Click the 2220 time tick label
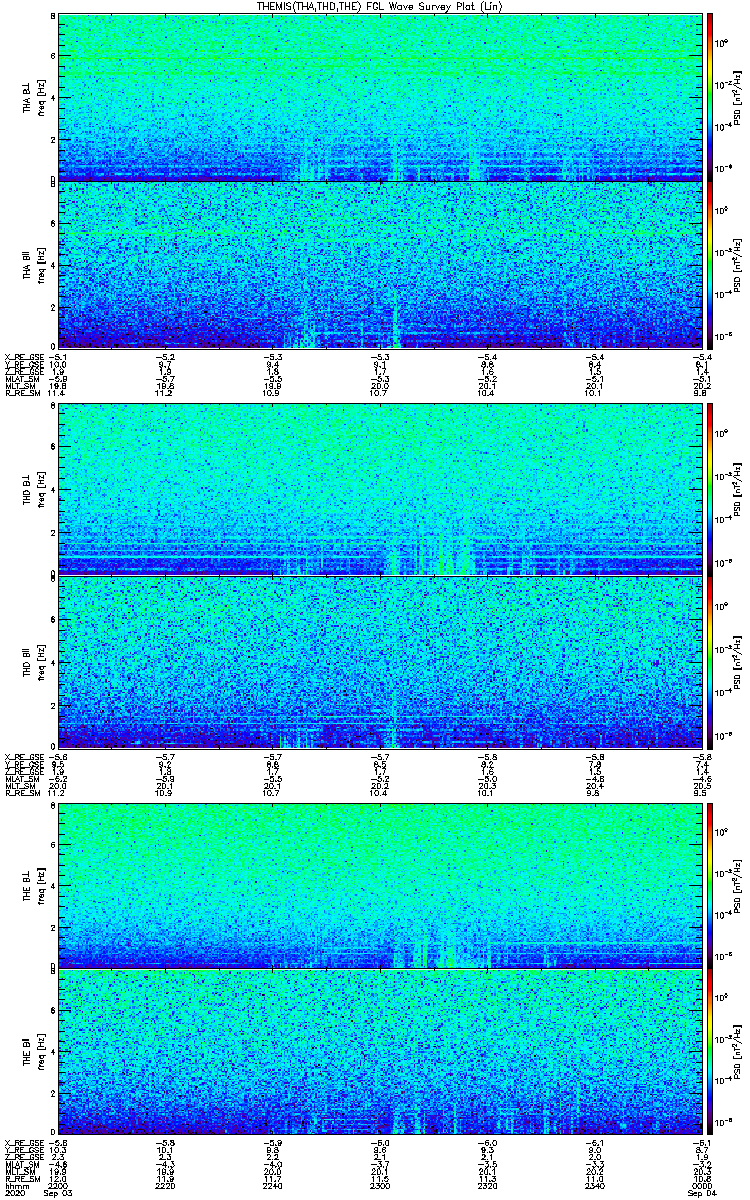This screenshot has height=1200, width=750. point(165,1186)
